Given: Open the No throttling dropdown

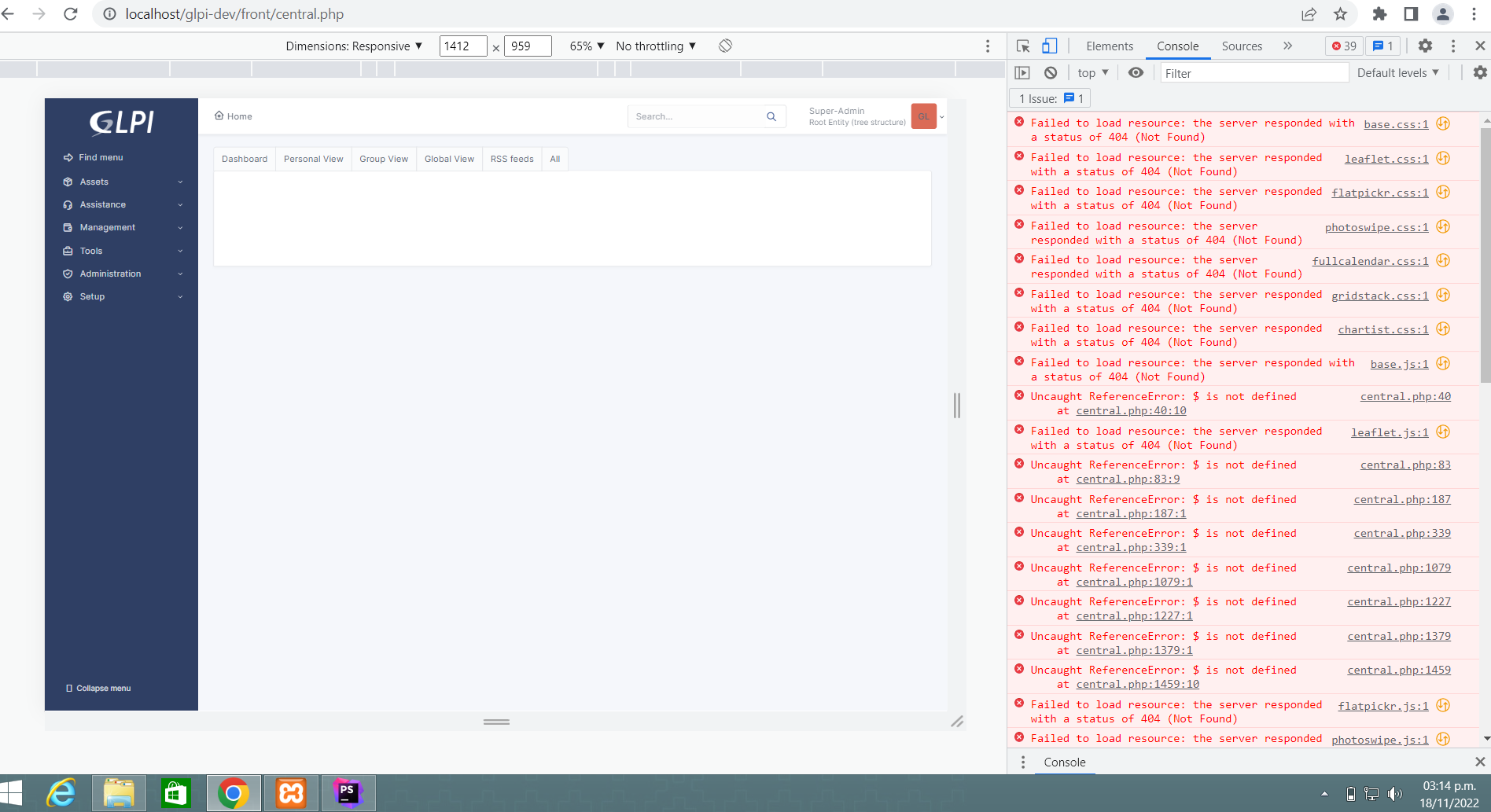Looking at the screenshot, I should click(655, 46).
